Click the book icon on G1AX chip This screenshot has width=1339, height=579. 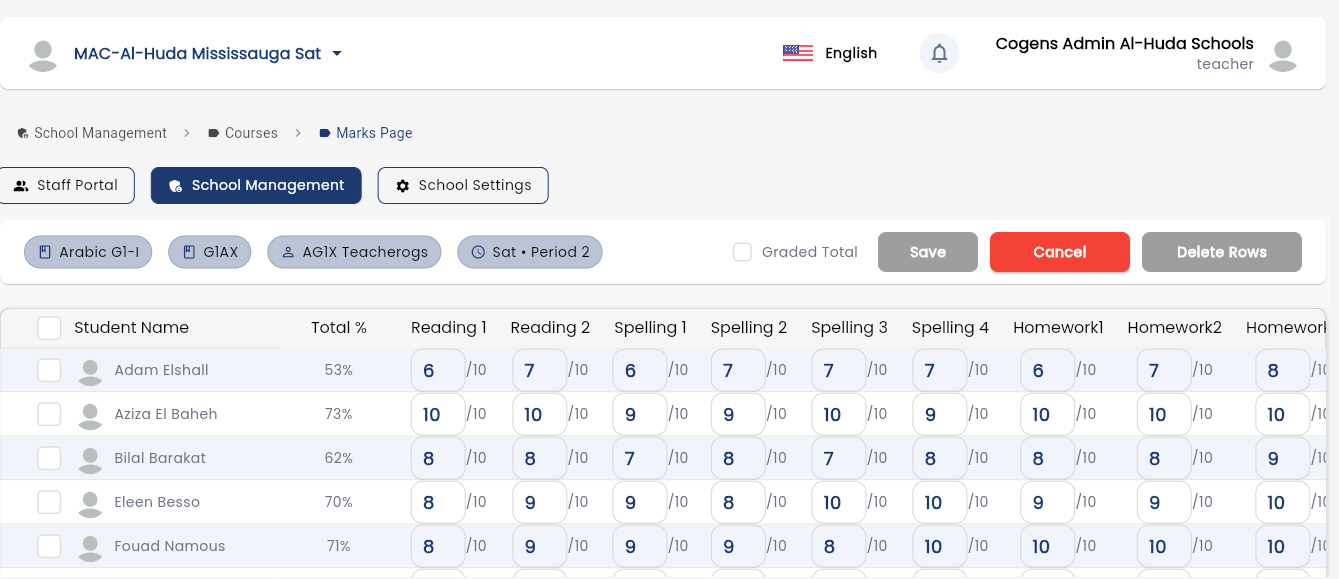187,252
